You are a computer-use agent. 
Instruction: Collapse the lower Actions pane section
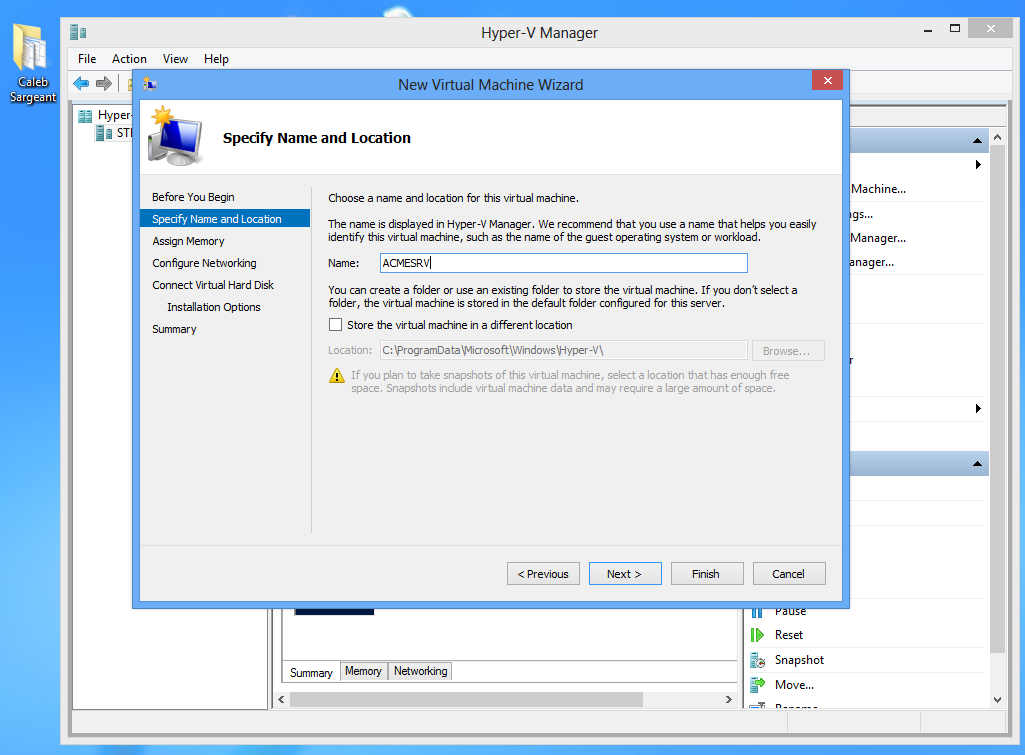click(x=977, y=463)
